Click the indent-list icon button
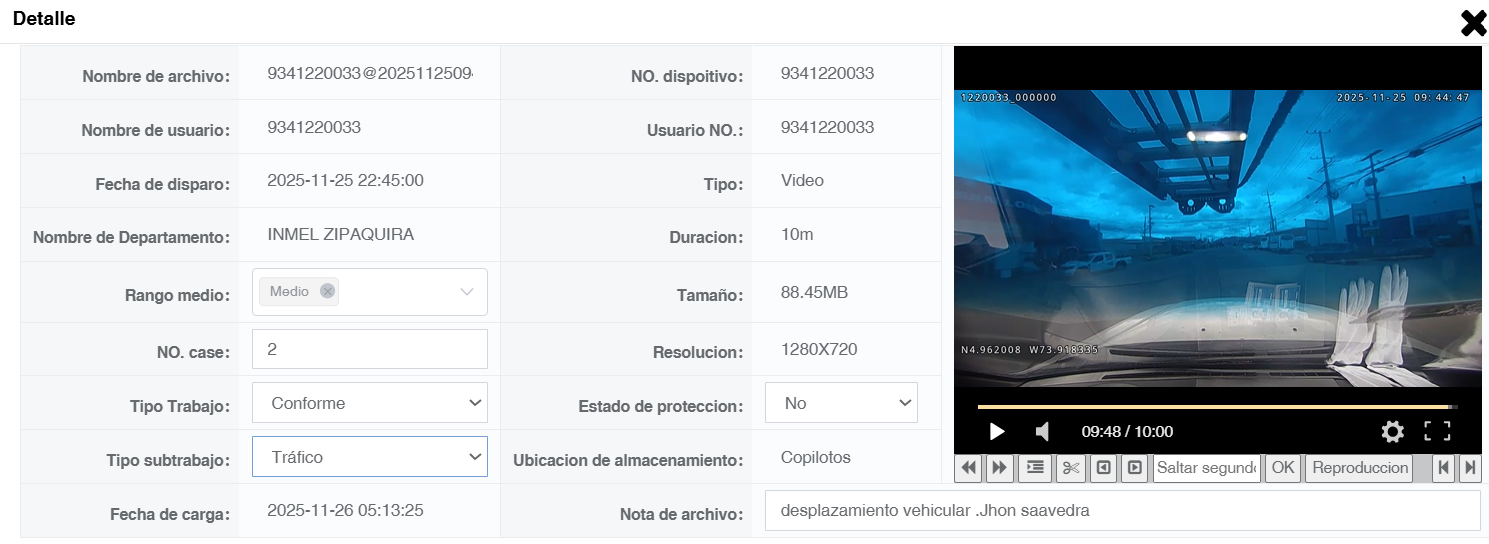Screen dimensions: 1489x544 pos(1035,468)
